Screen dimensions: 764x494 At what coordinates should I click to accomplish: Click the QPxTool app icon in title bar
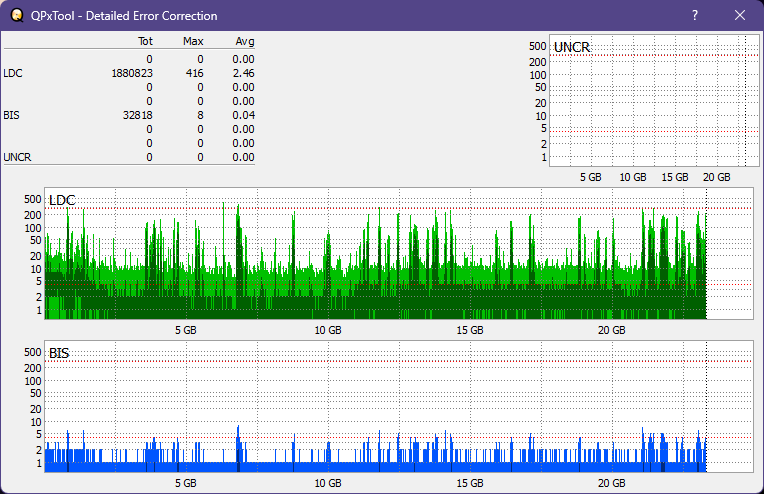tap(17, 15)
